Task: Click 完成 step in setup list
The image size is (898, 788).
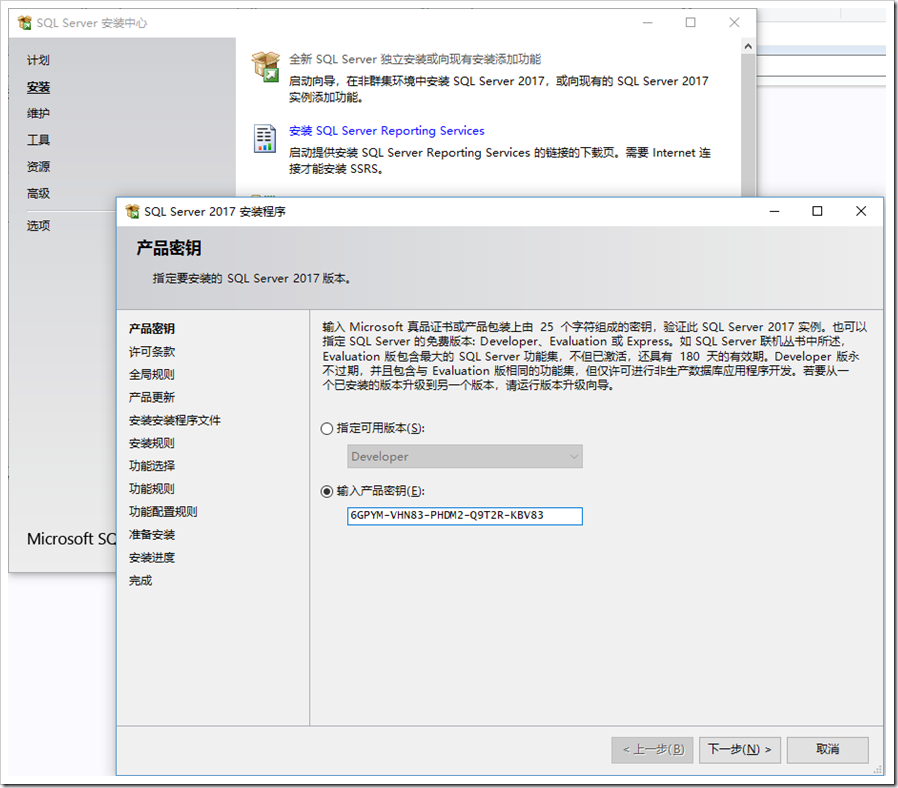Action: tap(140, 581)
